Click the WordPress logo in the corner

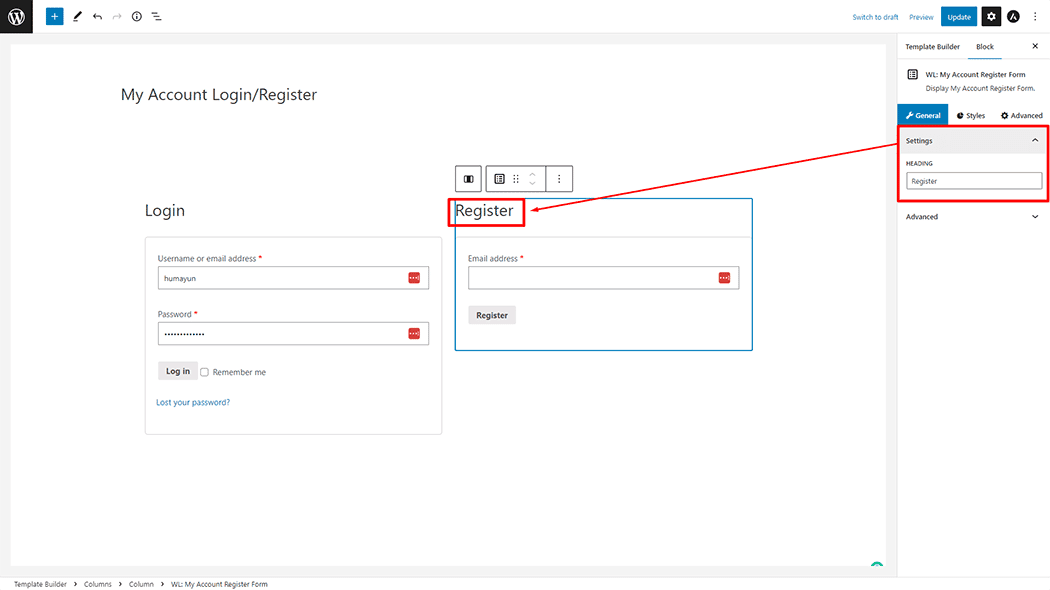point(15,16)
